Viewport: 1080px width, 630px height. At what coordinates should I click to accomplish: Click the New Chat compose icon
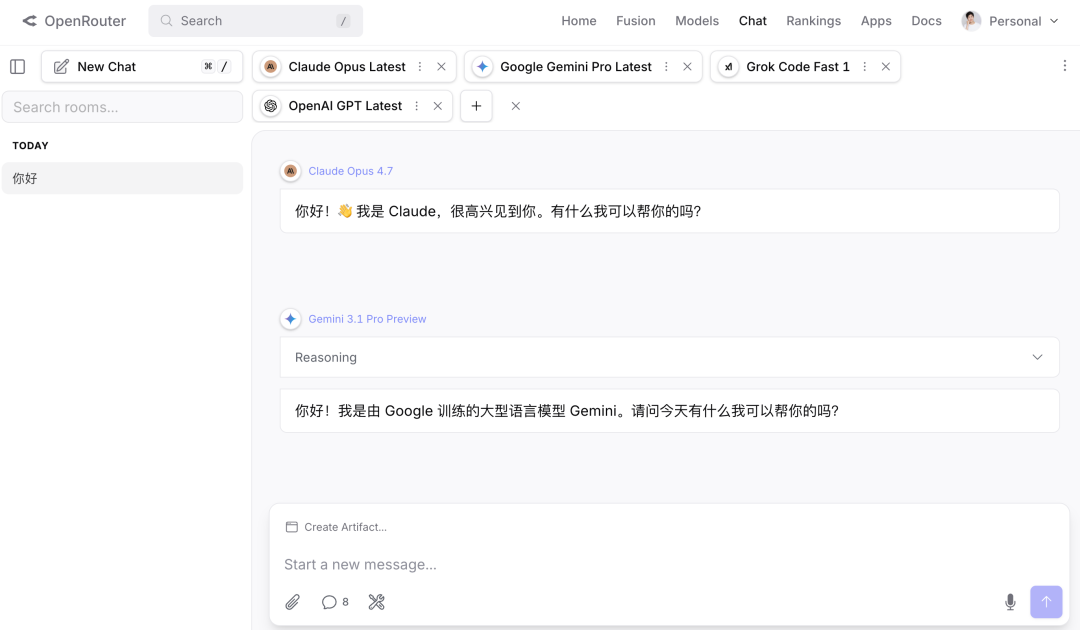tap(61, 67)
